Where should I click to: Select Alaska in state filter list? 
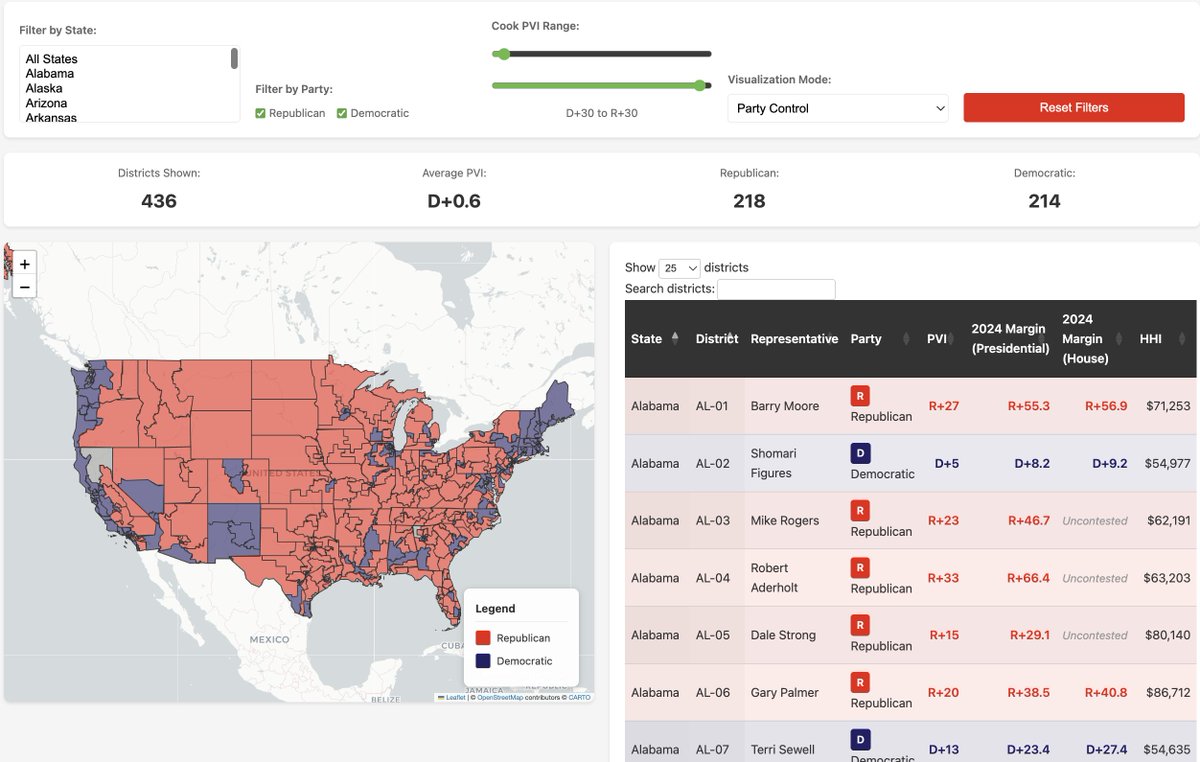(44, 88)
